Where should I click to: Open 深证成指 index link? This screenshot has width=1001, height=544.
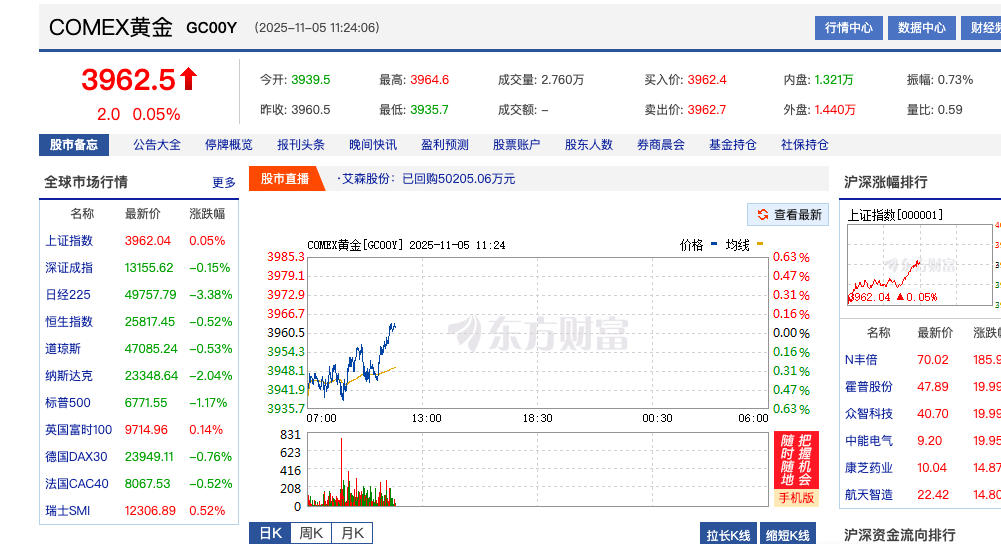click(x=69, y=268)
